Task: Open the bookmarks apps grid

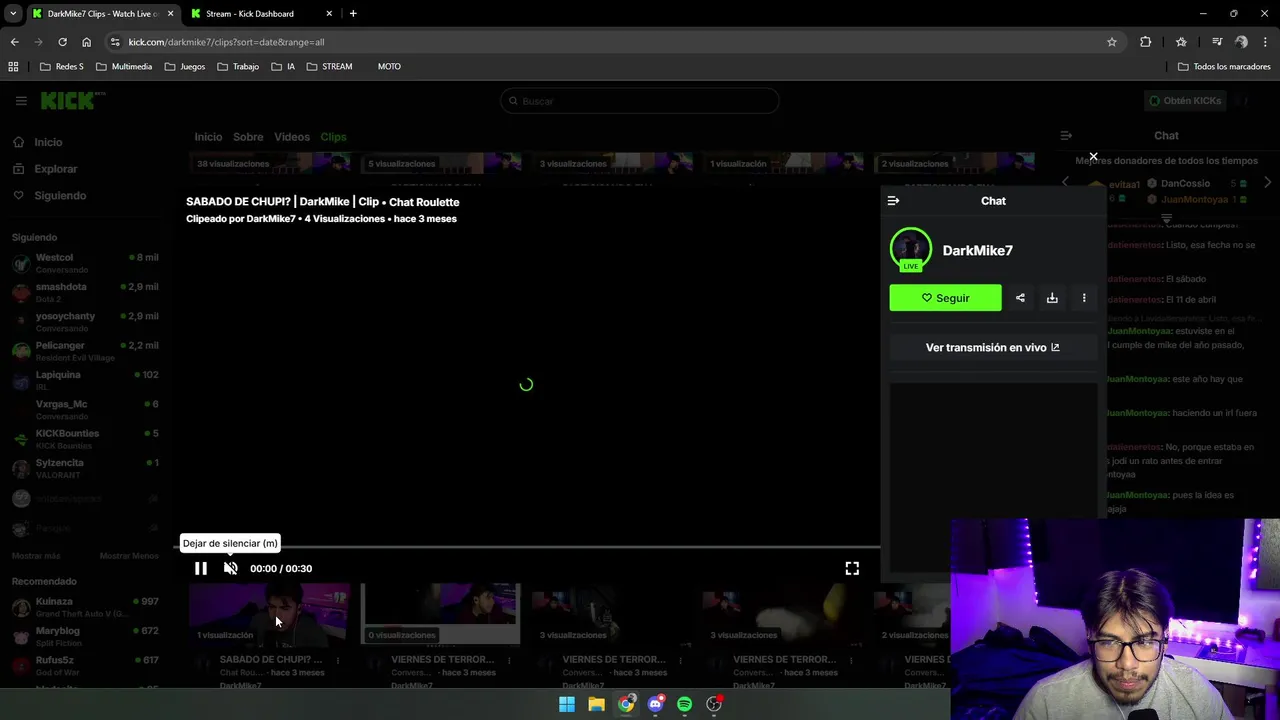Action: (x=13, y=67)
